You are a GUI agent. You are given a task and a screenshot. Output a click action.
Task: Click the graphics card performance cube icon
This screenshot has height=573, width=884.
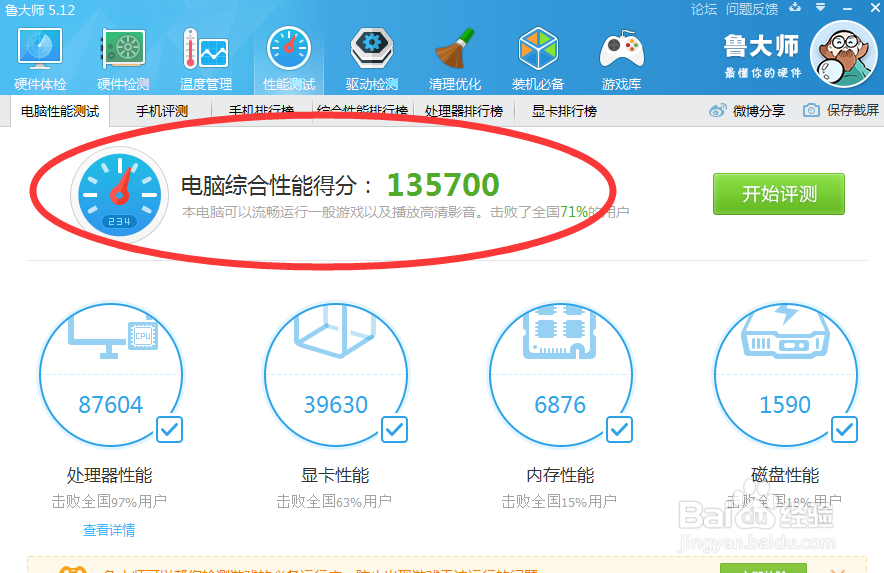(x=335, y=332)
